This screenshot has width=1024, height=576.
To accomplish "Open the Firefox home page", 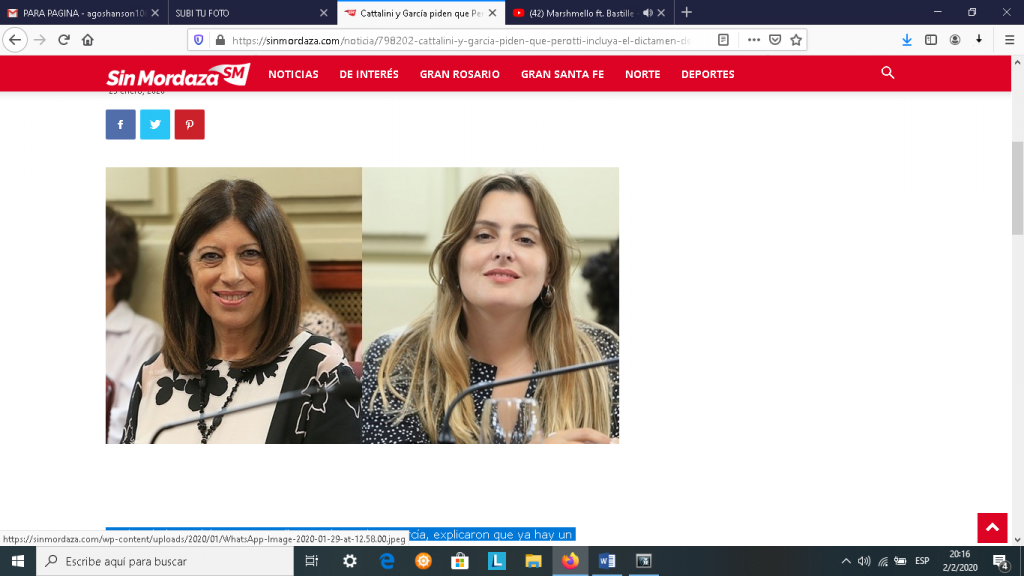I will (88, 40).
